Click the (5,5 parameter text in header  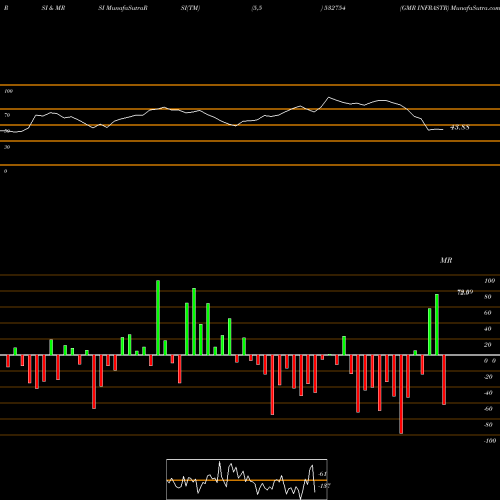(x=257, y=8)
